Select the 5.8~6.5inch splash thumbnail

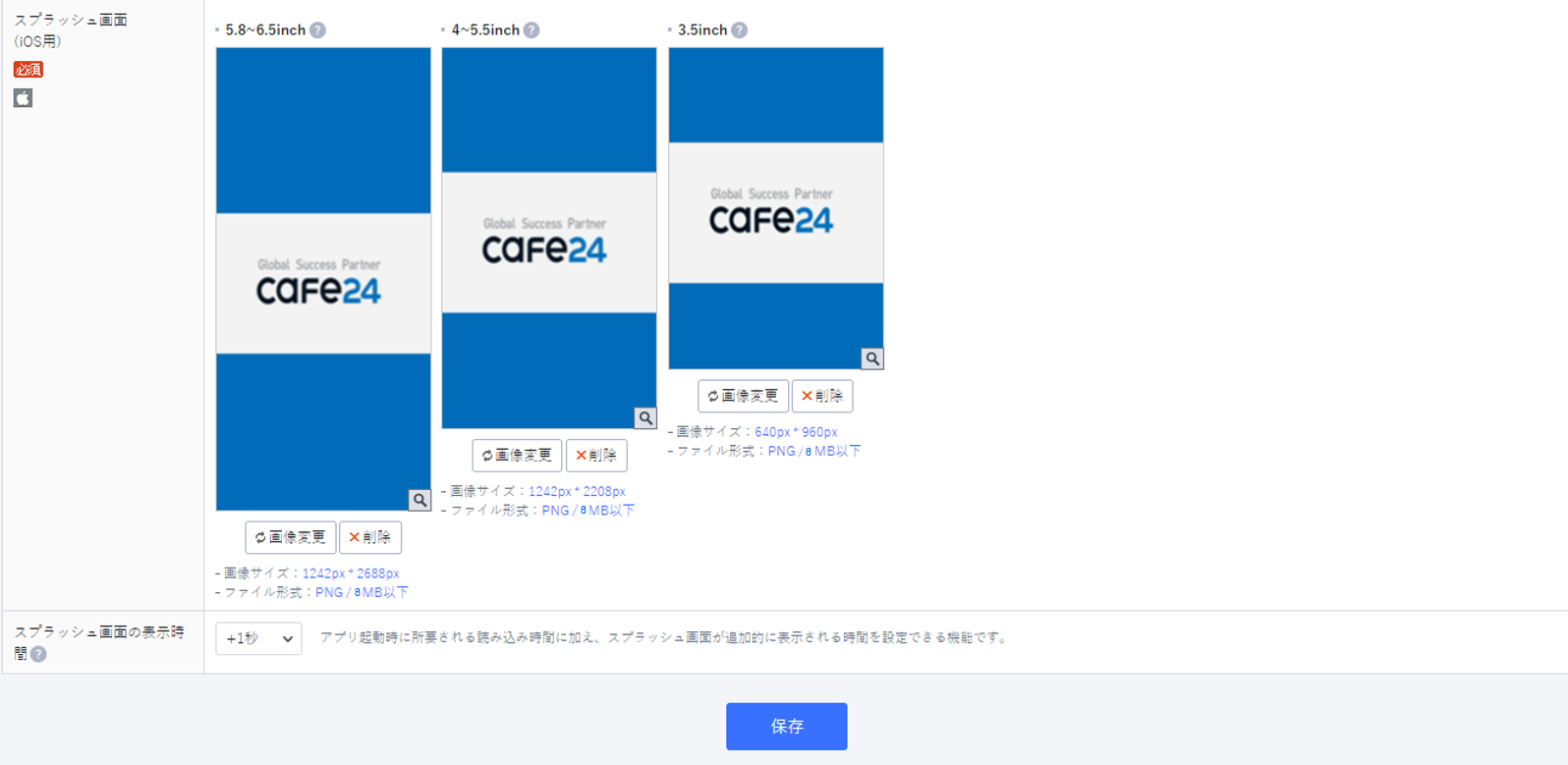pos(323,279)
